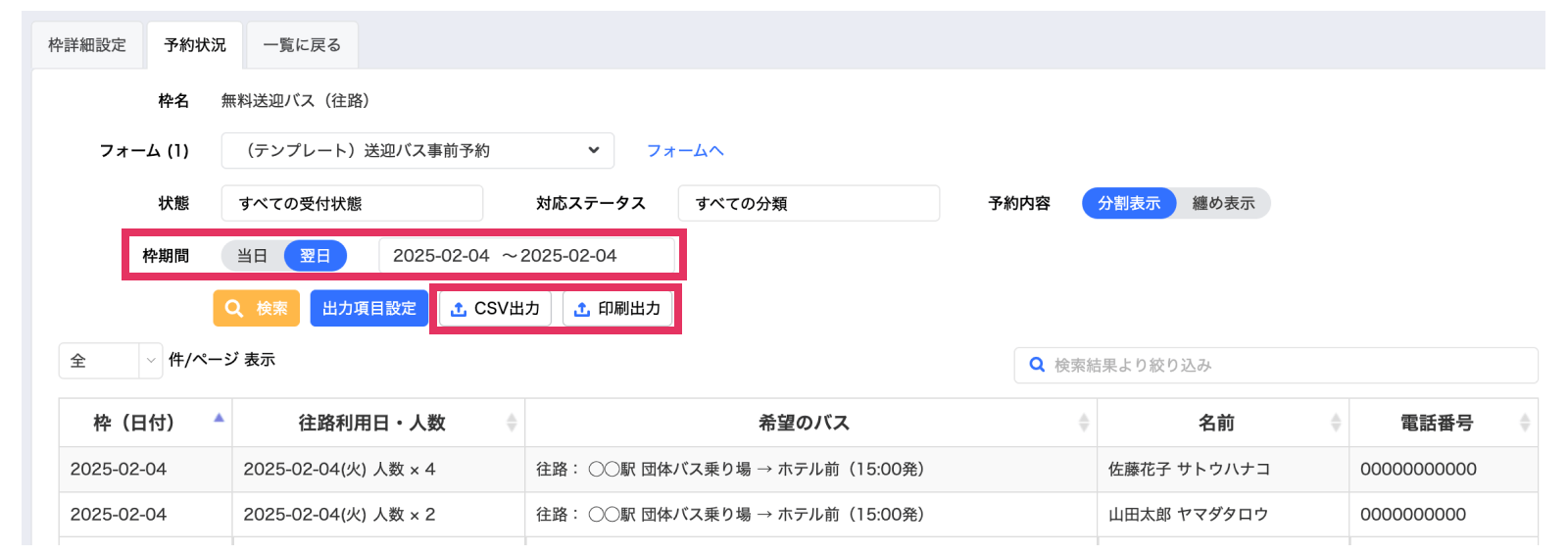
Task: Click the magnifier icon on the 検索 button
Action: pos(234,309)
